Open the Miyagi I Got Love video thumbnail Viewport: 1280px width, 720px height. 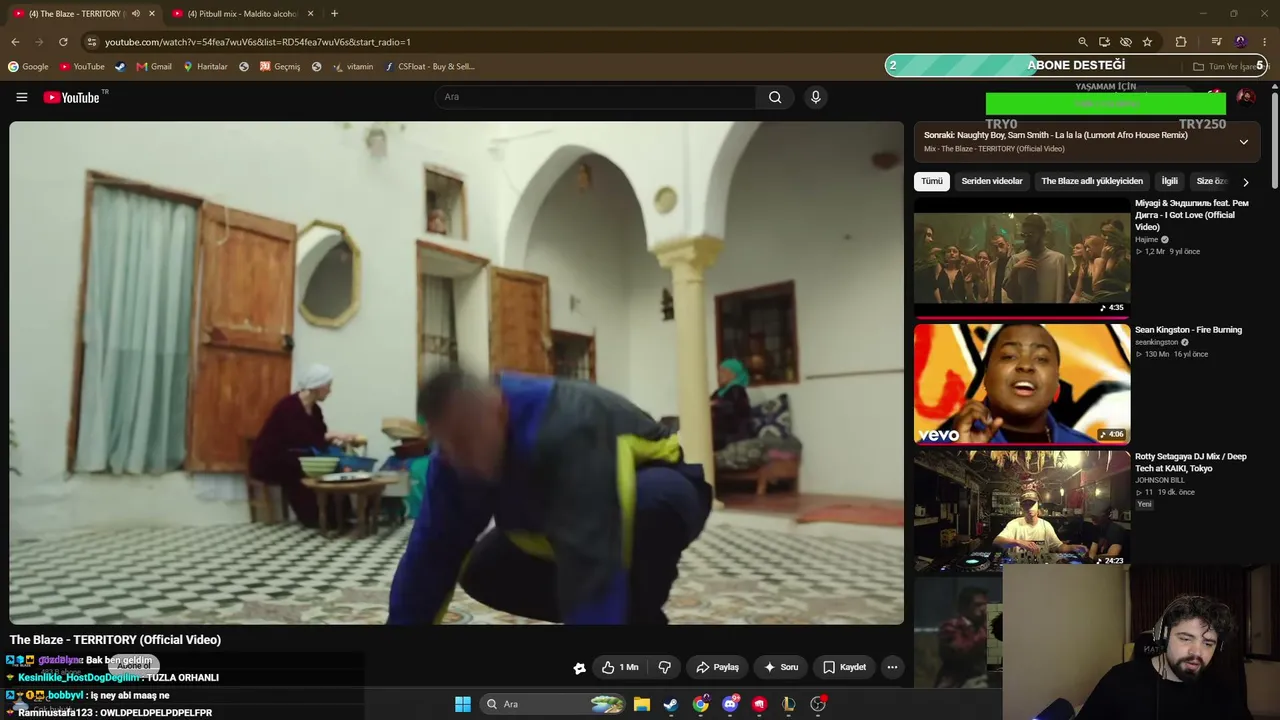coord(1022,257)
